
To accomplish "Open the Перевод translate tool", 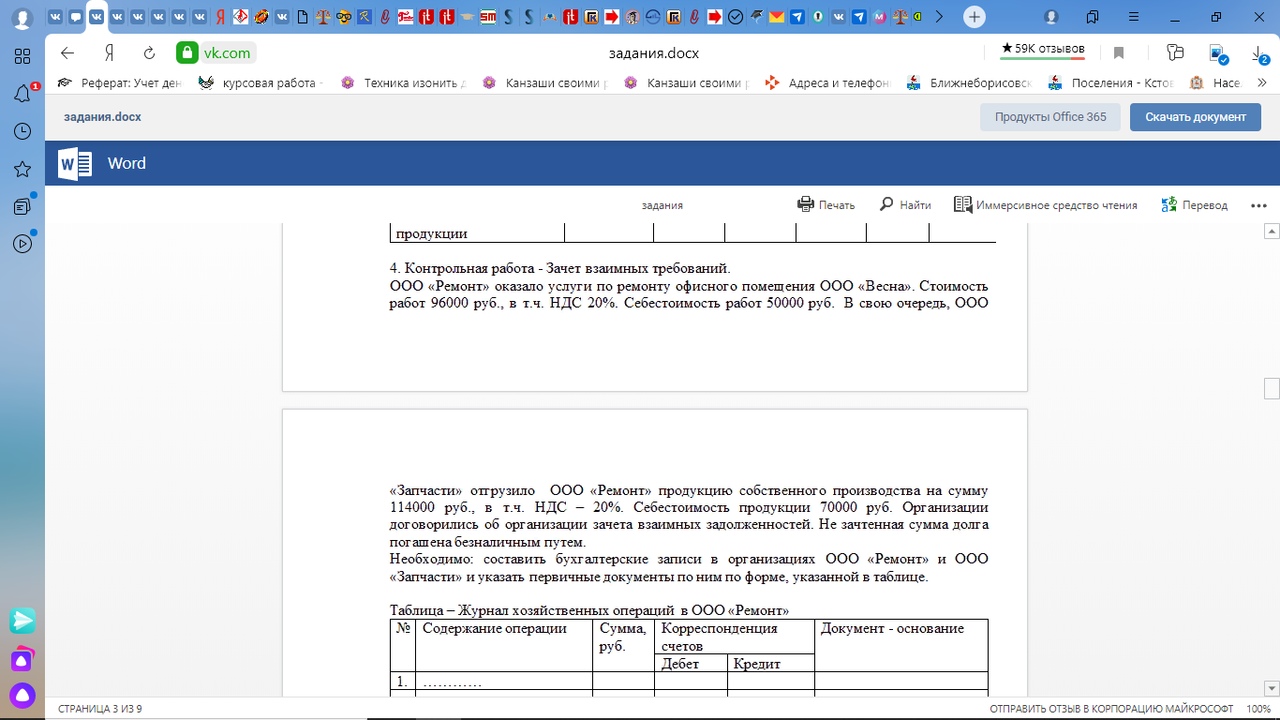I will (x=1194, y=205).
